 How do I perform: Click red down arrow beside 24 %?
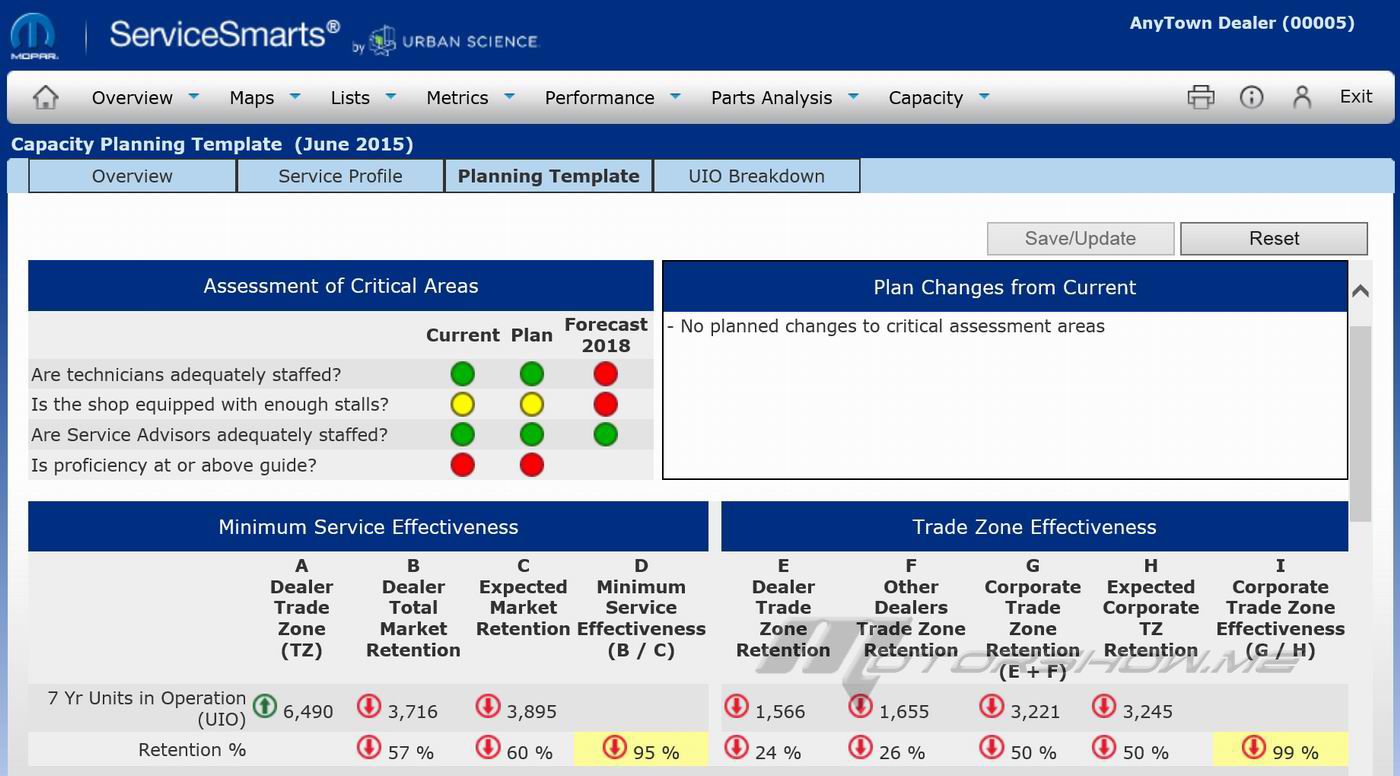click(736, 747)
